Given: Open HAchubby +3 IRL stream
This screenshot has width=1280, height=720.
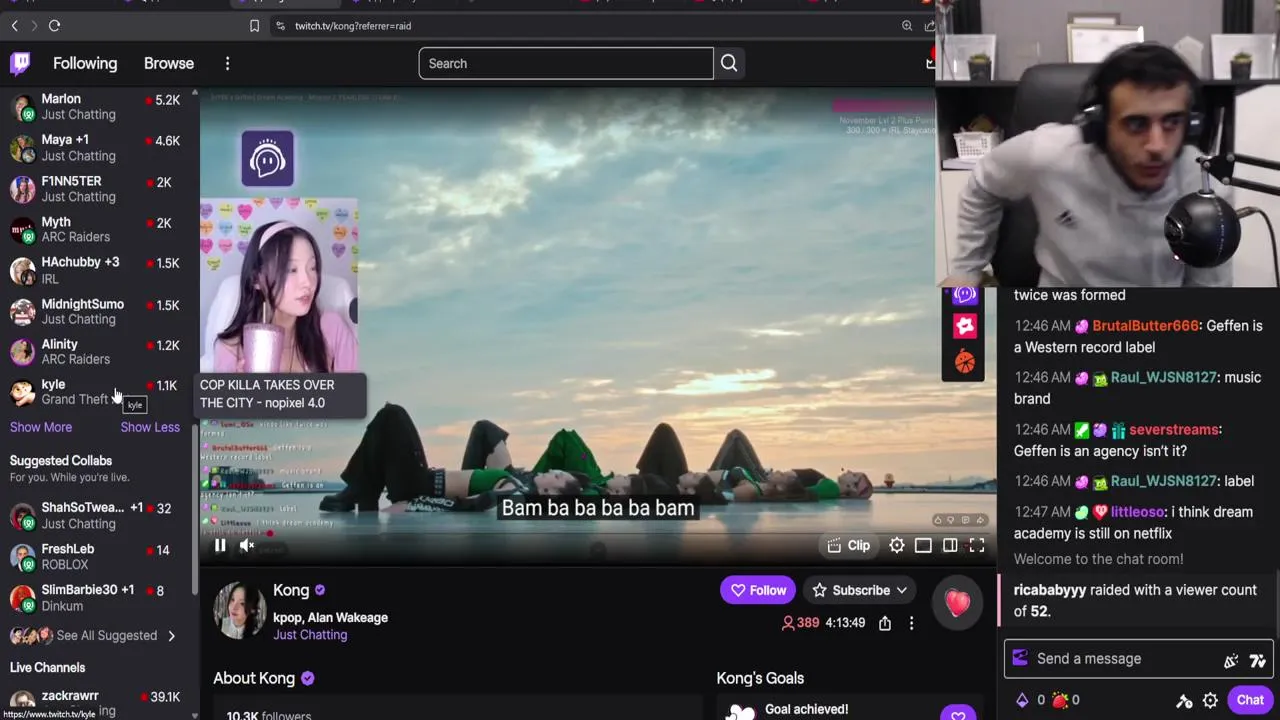Looking at the screenshot, I should [x=95, y=270].
